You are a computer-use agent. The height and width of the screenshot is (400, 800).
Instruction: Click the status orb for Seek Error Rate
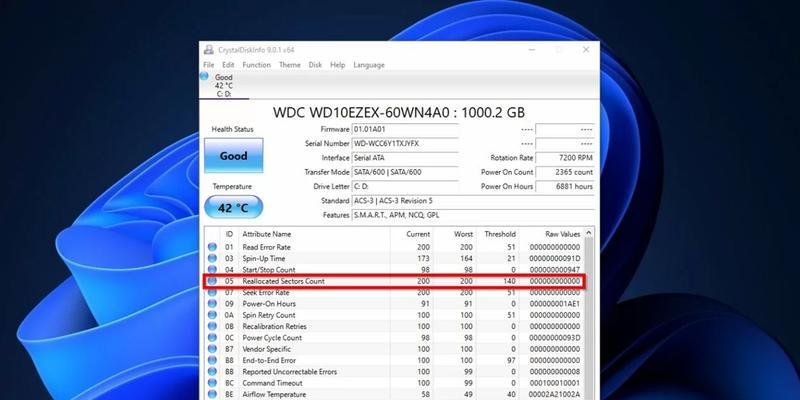click(x=212, y=293)
